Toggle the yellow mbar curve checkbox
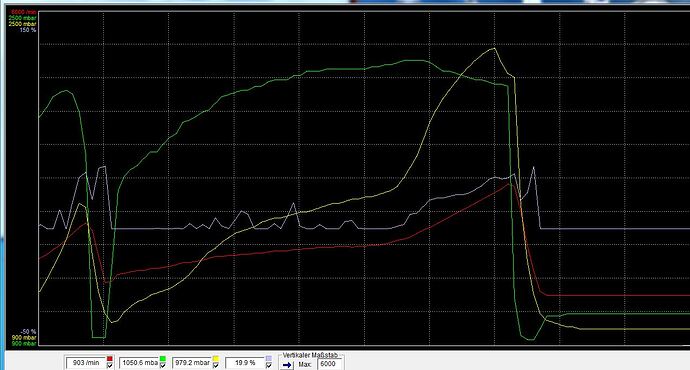 216,365
